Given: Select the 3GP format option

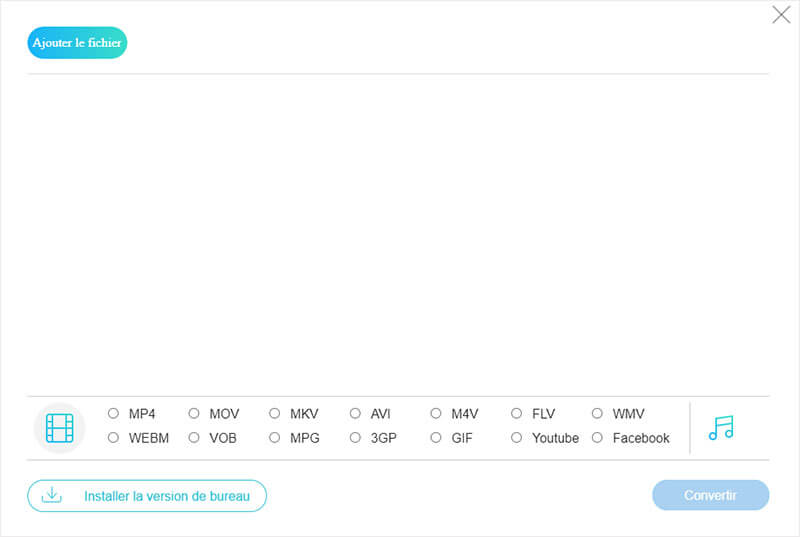Looking at the screenshot, I should [x=355, y=438].
